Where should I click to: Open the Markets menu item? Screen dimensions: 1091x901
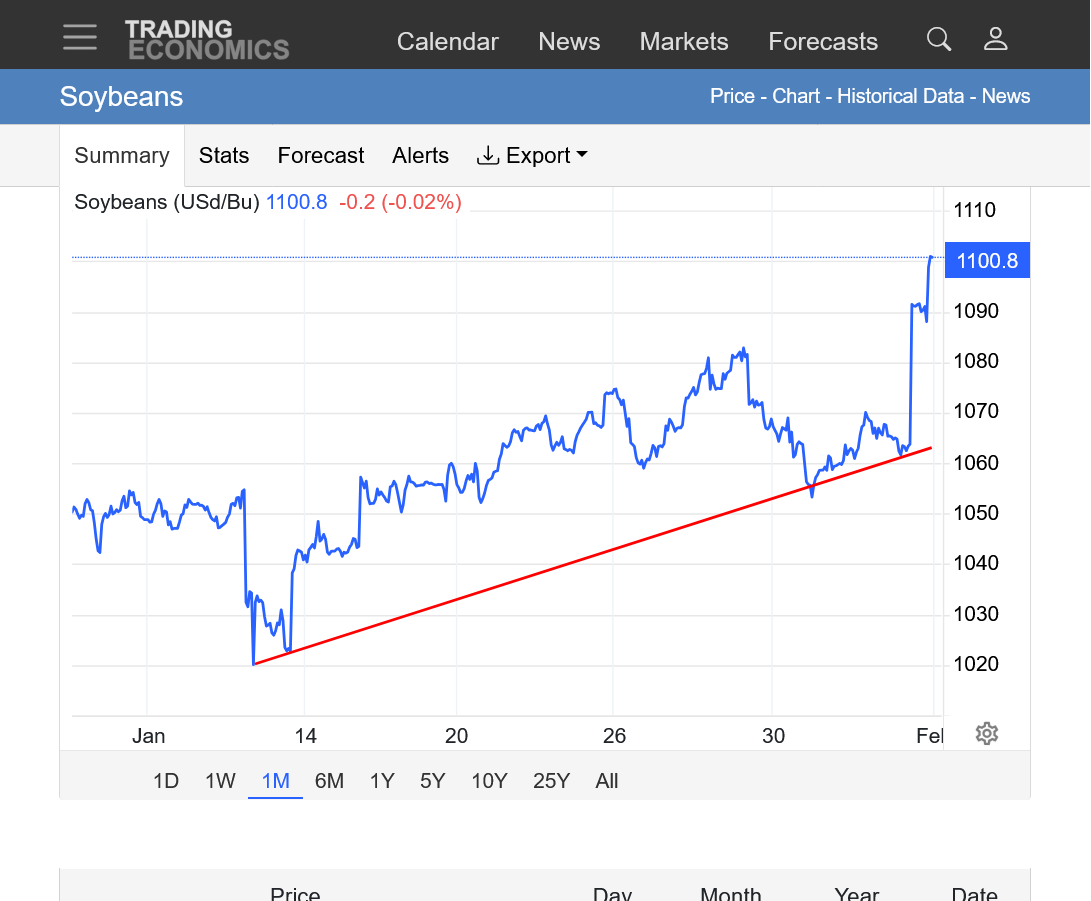684,42
